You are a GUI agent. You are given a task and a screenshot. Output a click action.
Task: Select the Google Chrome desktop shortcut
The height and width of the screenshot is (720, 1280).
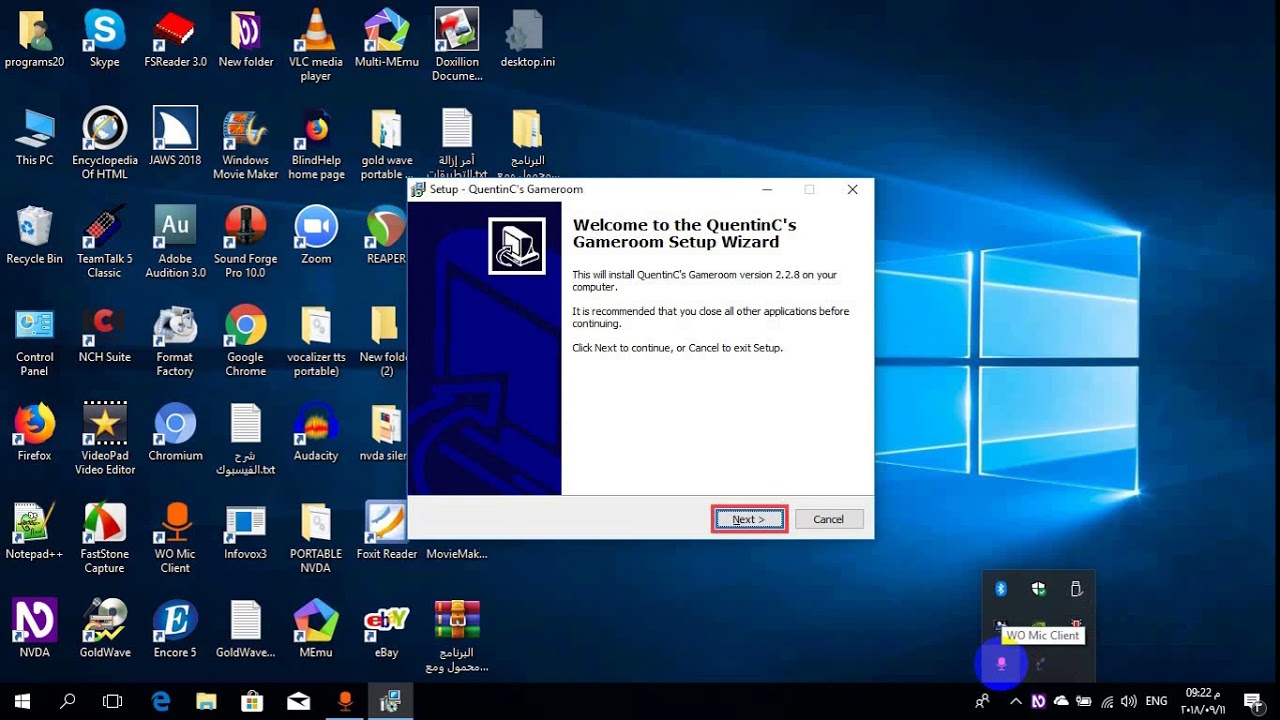pos(246,341)
